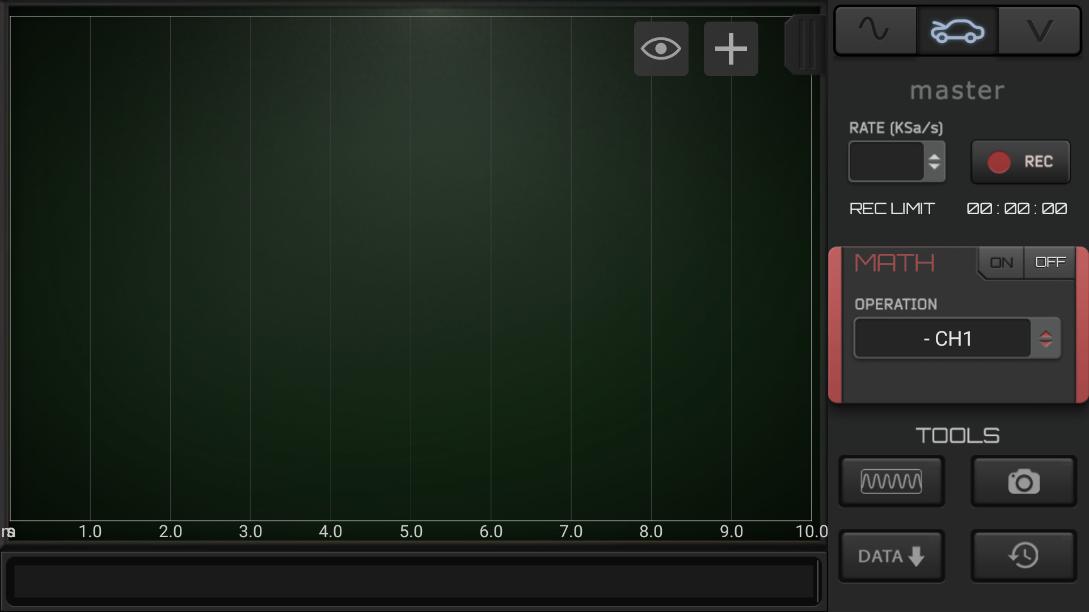This screenshot has width=1089, height=612.
Task: Open the OPERATION dropdown showing - CH1
Action: 944,339
